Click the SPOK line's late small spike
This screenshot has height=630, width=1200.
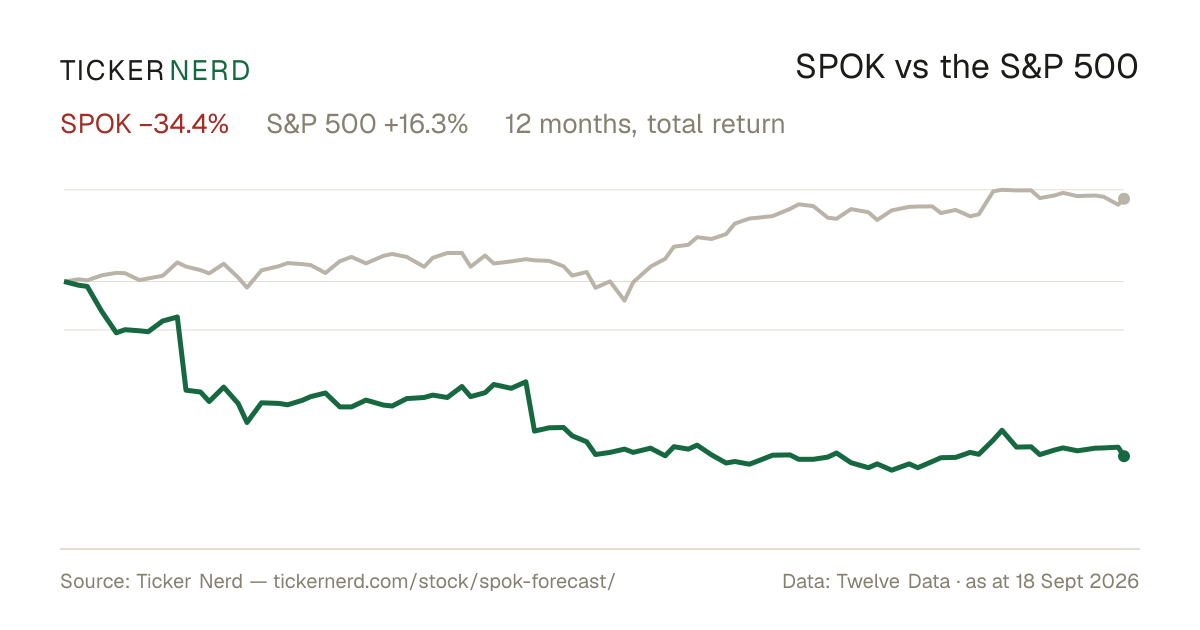[1001, 431]
